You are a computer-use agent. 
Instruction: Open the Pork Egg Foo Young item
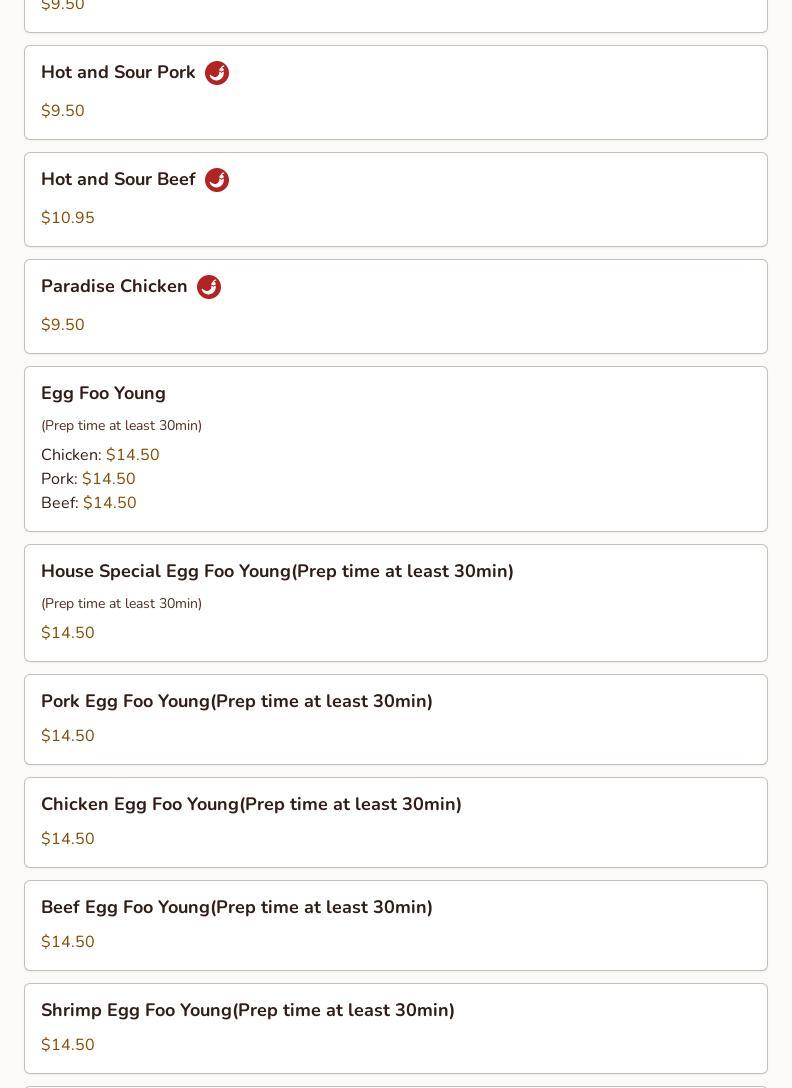pyautogui.click(x=237, y=702)
